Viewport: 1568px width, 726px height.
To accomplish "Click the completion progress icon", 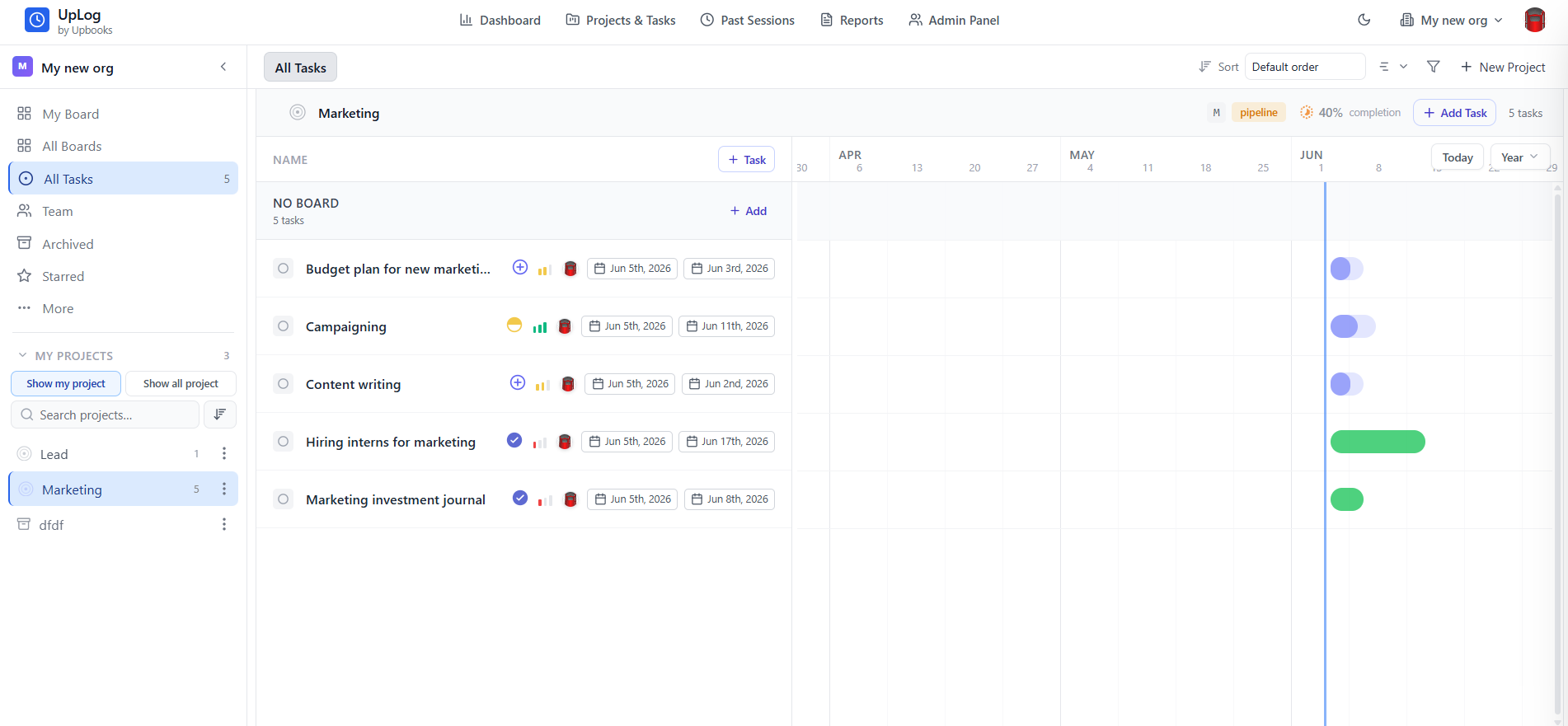I will click(1307, 112).
